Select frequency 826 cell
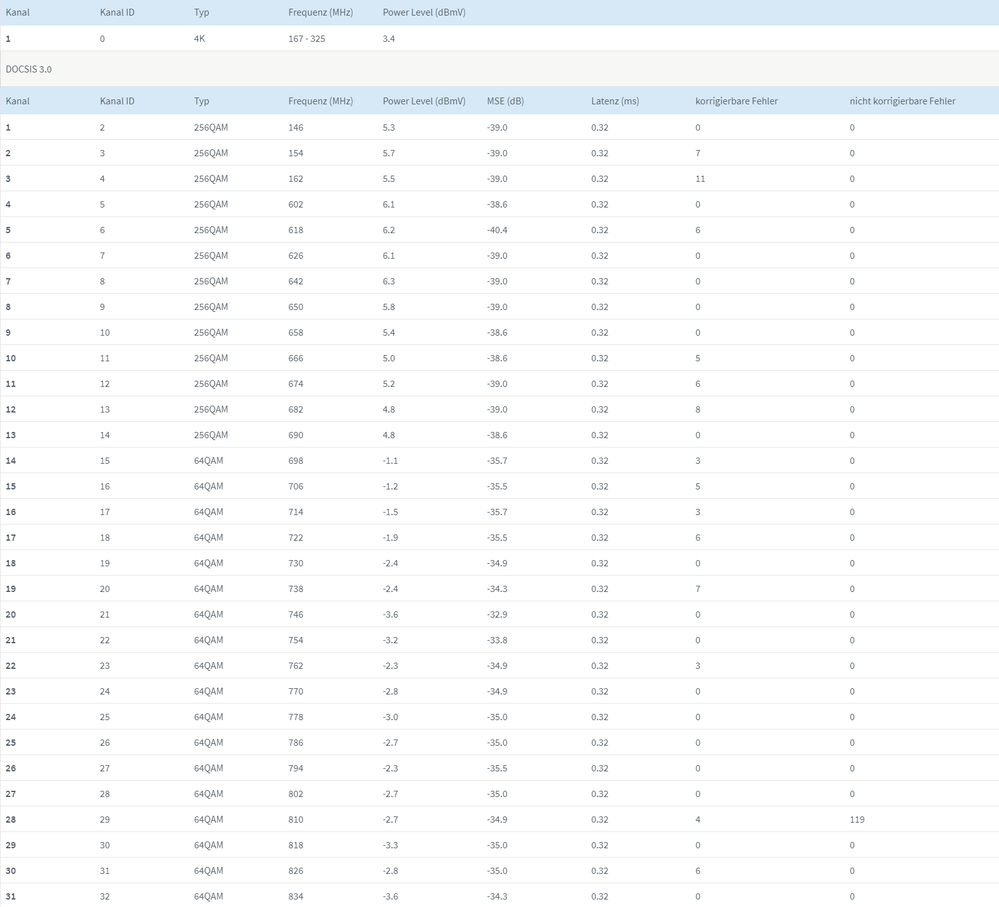The height and width of the screenshot is (907, 999). pos(296,871)
